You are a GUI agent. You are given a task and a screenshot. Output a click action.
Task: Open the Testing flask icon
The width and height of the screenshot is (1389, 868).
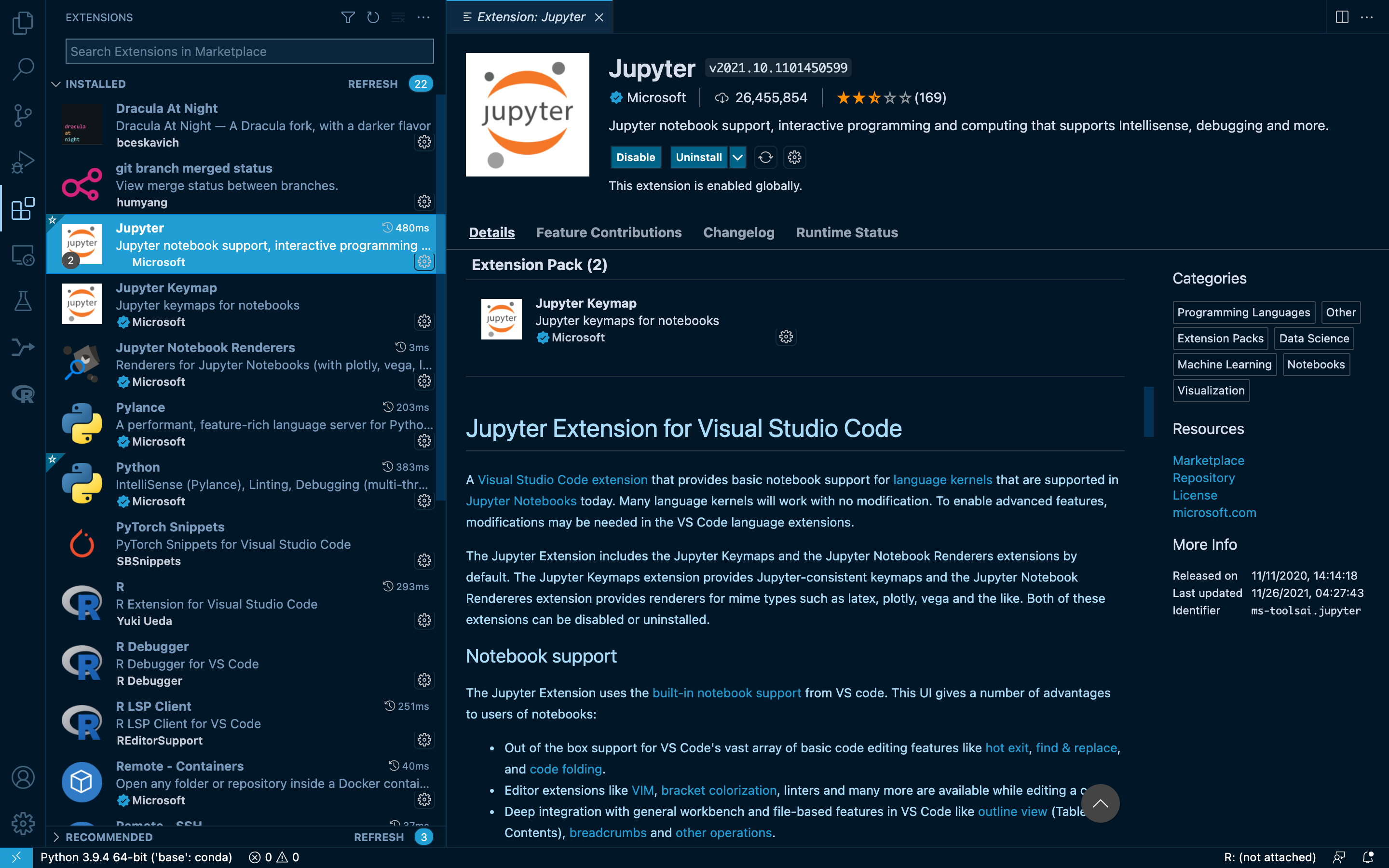[23, 301]
